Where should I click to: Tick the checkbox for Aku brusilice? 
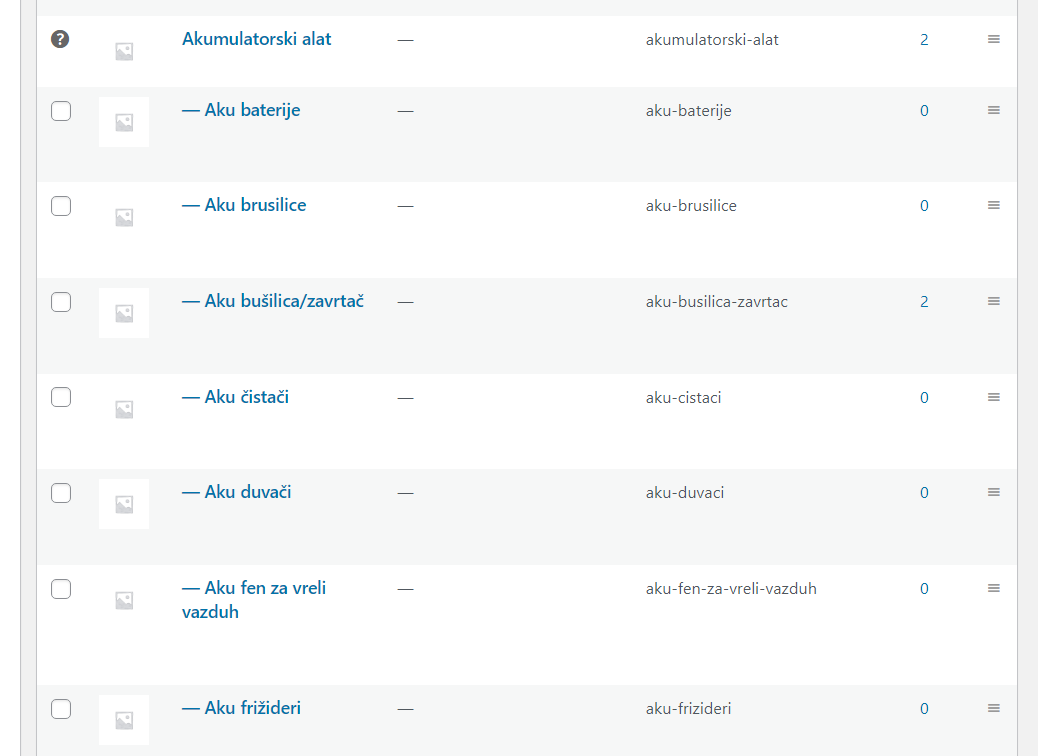61,206
